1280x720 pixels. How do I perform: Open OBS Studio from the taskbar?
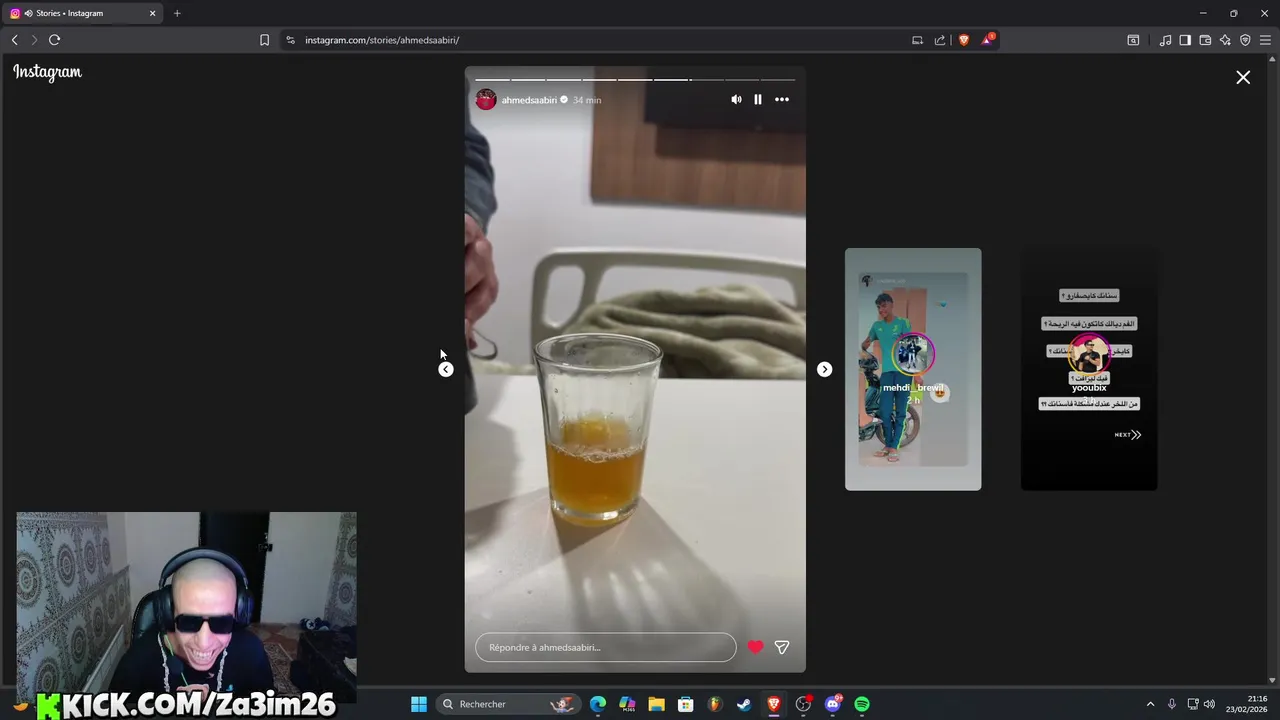coord(803,704)
